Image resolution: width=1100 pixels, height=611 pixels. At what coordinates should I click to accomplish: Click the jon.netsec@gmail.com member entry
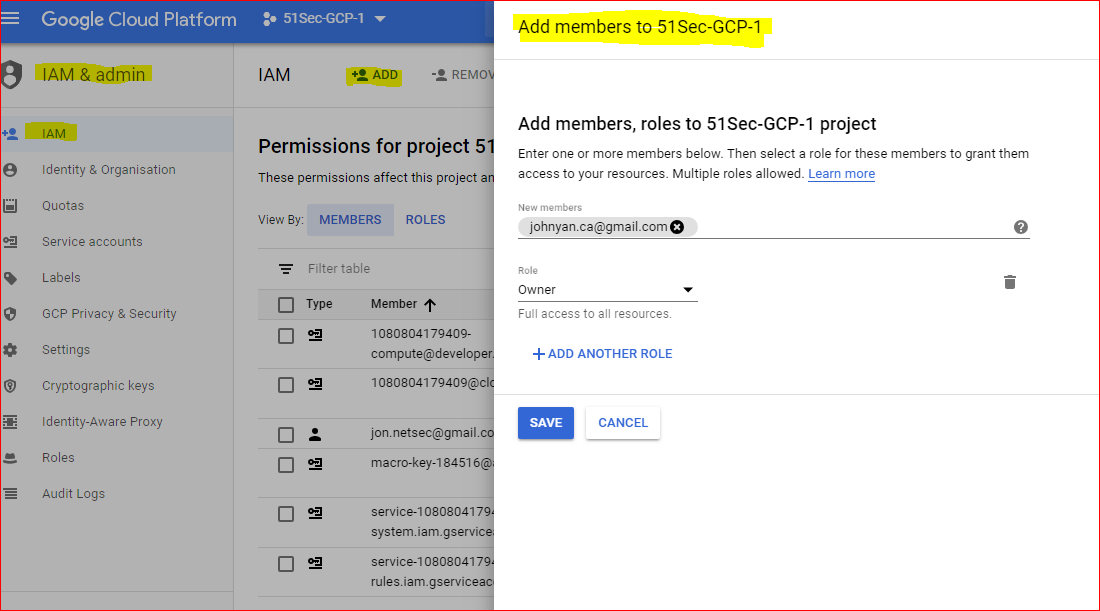coord(432,434)
